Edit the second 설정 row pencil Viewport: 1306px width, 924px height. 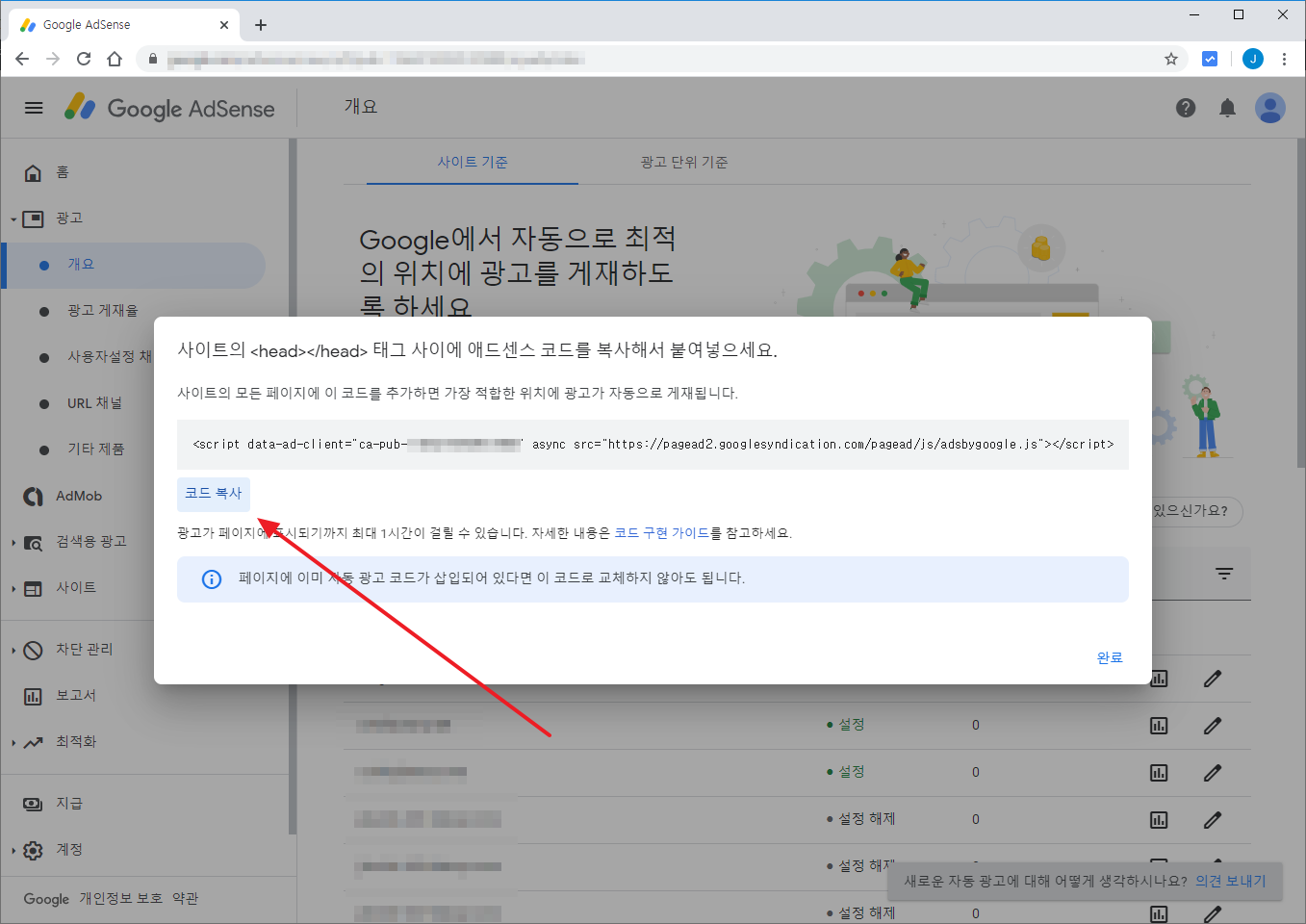1213,773
